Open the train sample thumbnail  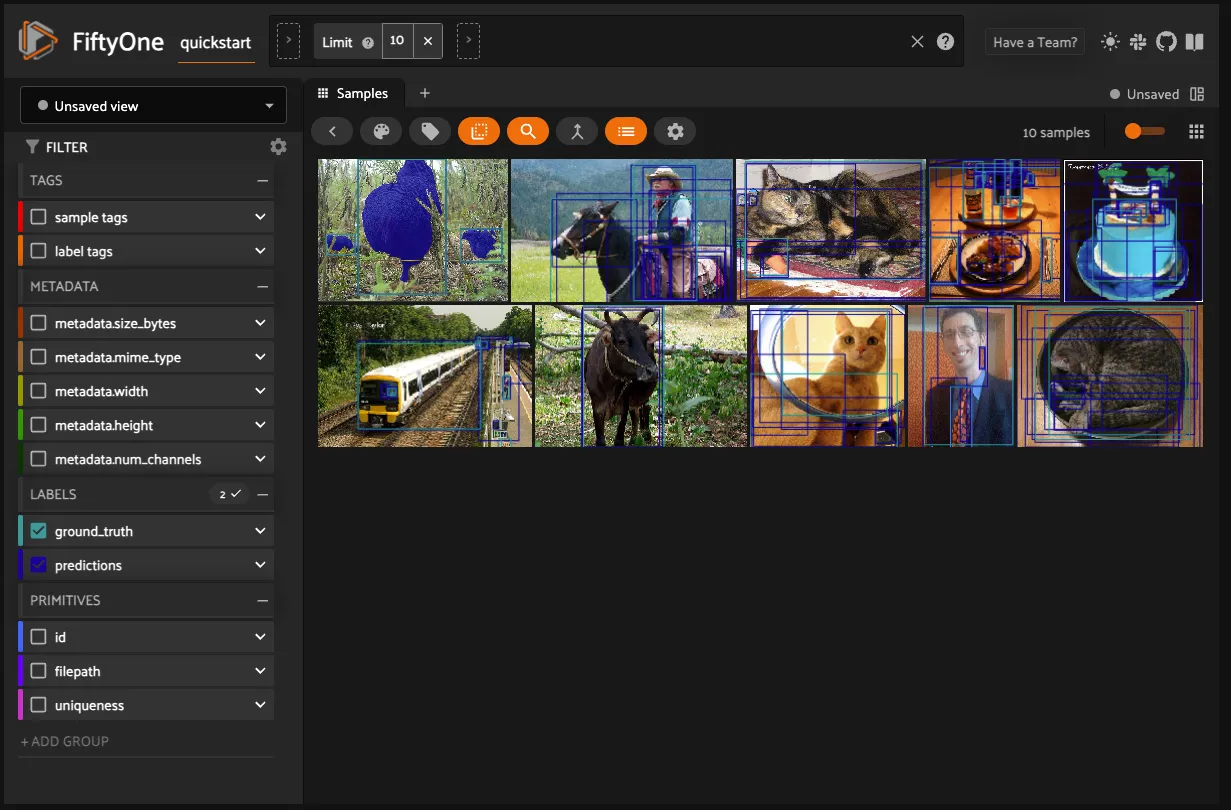[x=425, y=376]
